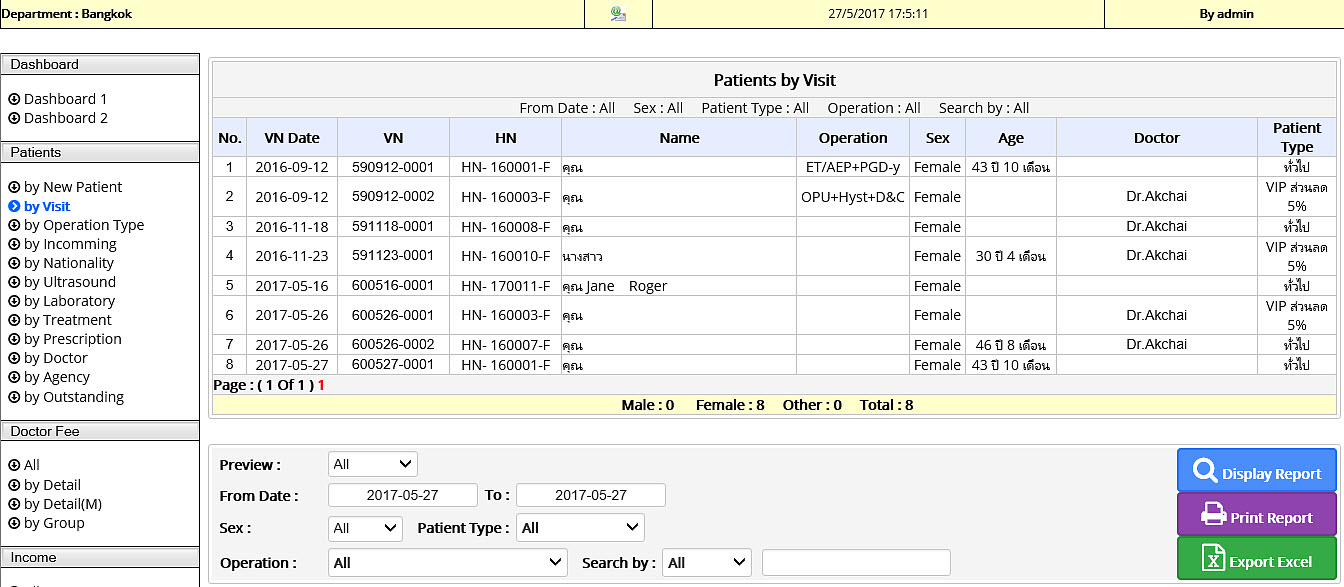Go to page 1 in pagination
Screen dimensions: 1344x587
point(321,385)
